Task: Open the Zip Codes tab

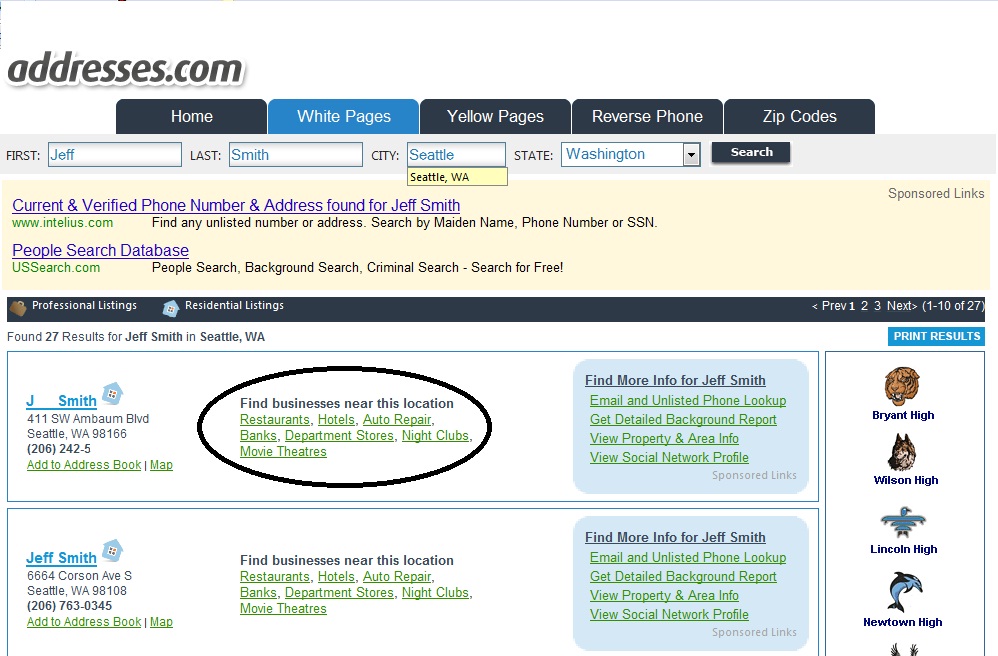Action: [799, 116]
